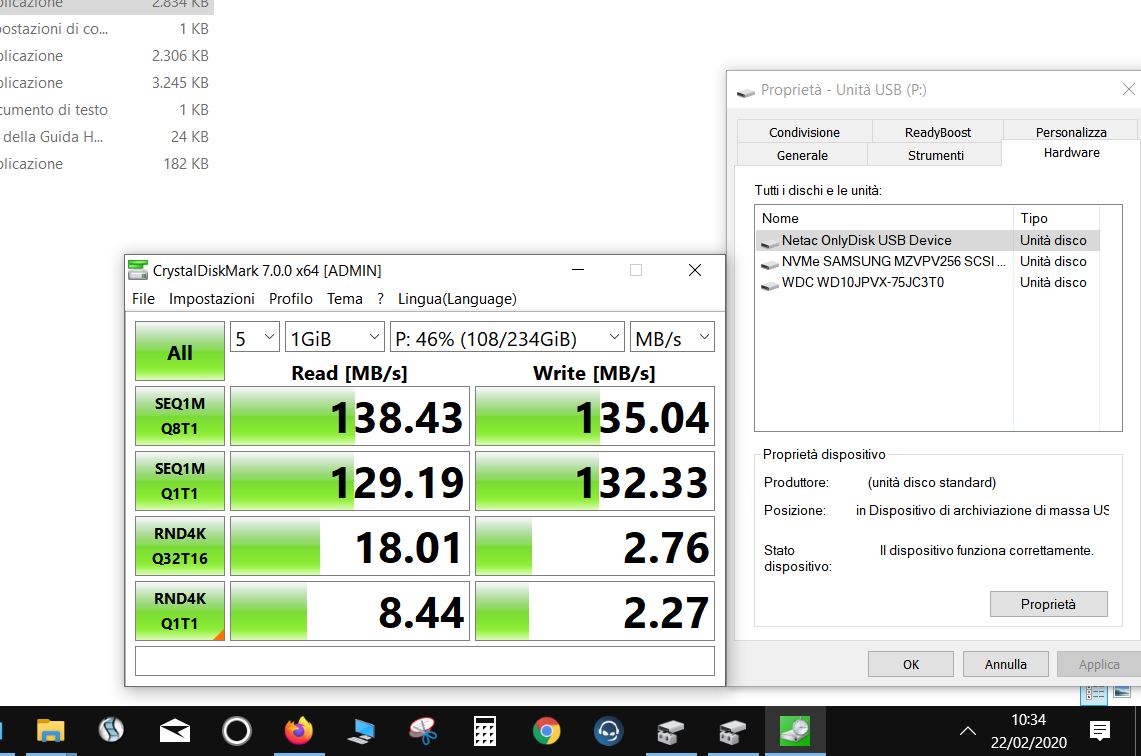Click the 2.306 KB file size in Explorer
Image resolution: width=1141 pixels, height=756 pixels.
point(180,55)
